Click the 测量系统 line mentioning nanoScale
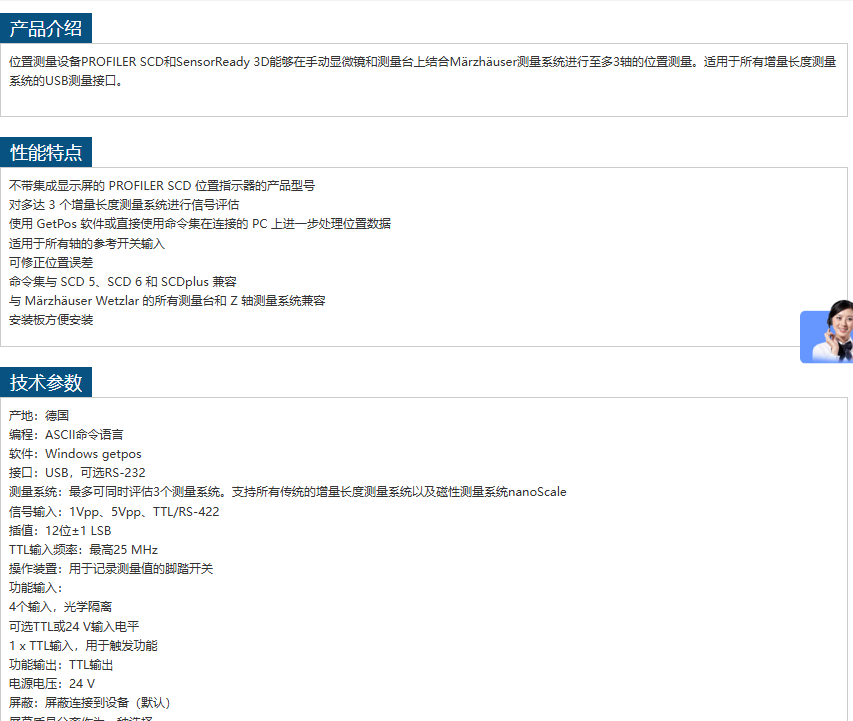Viewport: 853px width, 721px height. 288,492
